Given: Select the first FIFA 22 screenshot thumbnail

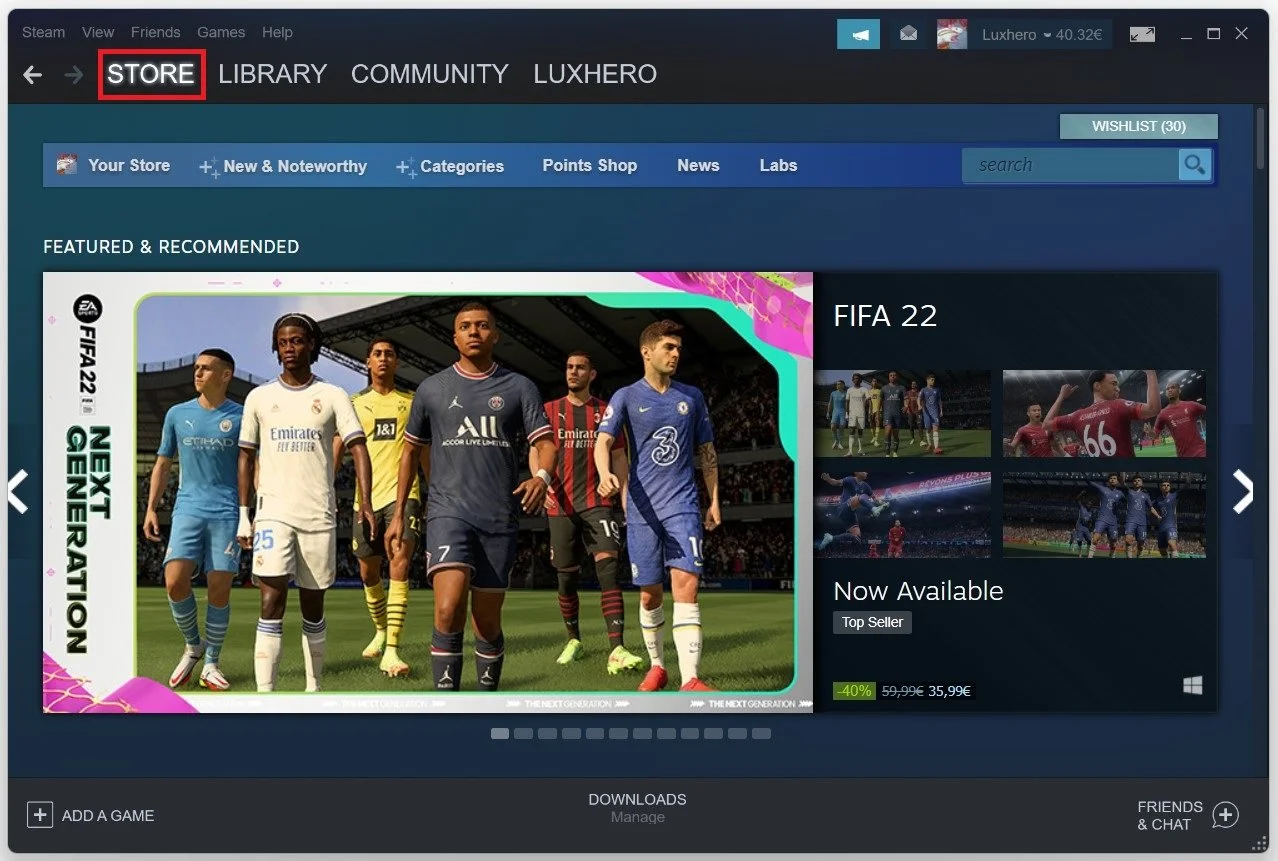Looking at the screenshot, I should 902,413.
